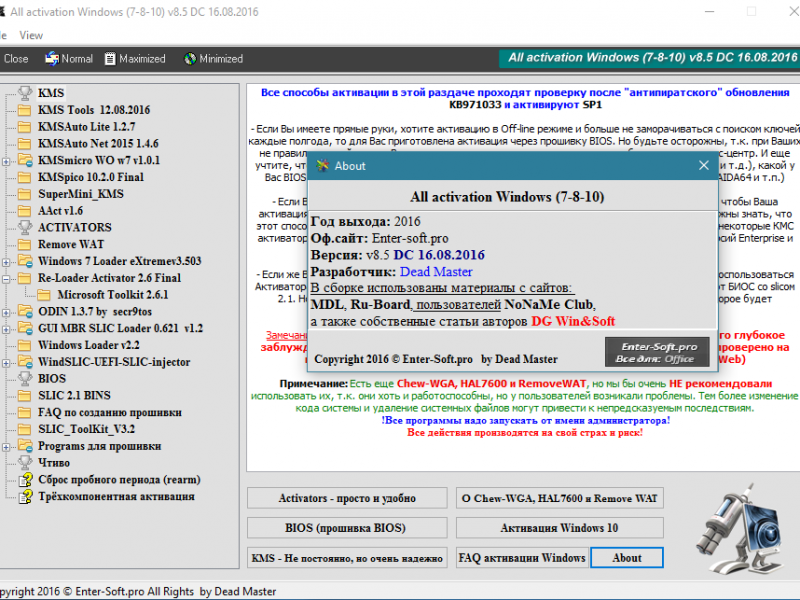
Task: Click the folder icon of FAQ по созданию прошивки
Action: point(24,412)
